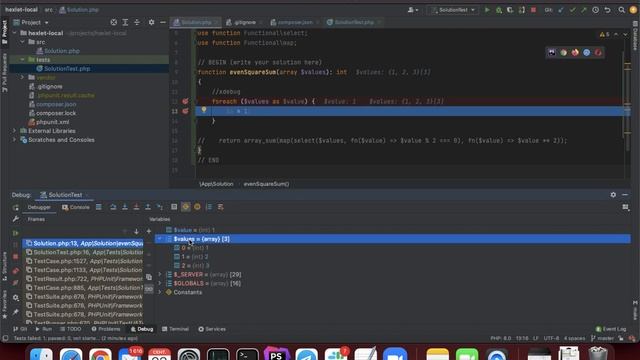Rerun SolutionTest from the debug sidebar
This screenshot has width=640, height=360.
pos(16,208)
